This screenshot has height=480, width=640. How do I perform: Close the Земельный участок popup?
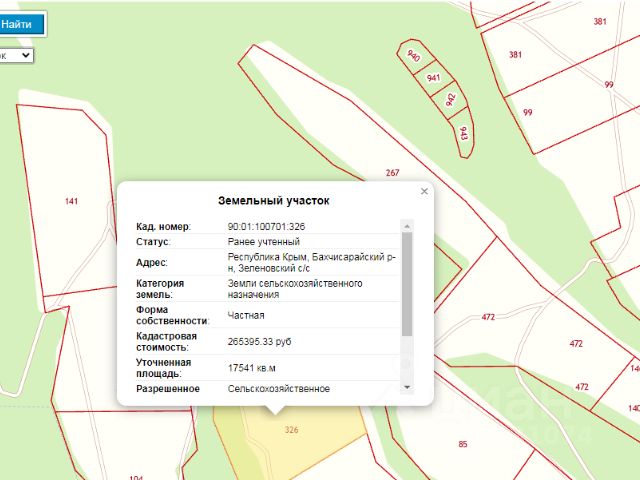pos(424,191)
